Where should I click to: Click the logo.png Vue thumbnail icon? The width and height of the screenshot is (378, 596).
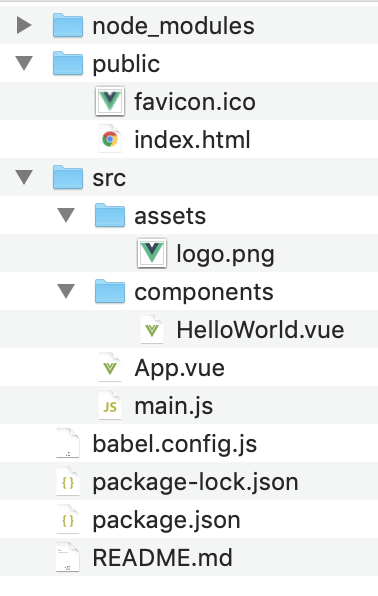(152, 253)
